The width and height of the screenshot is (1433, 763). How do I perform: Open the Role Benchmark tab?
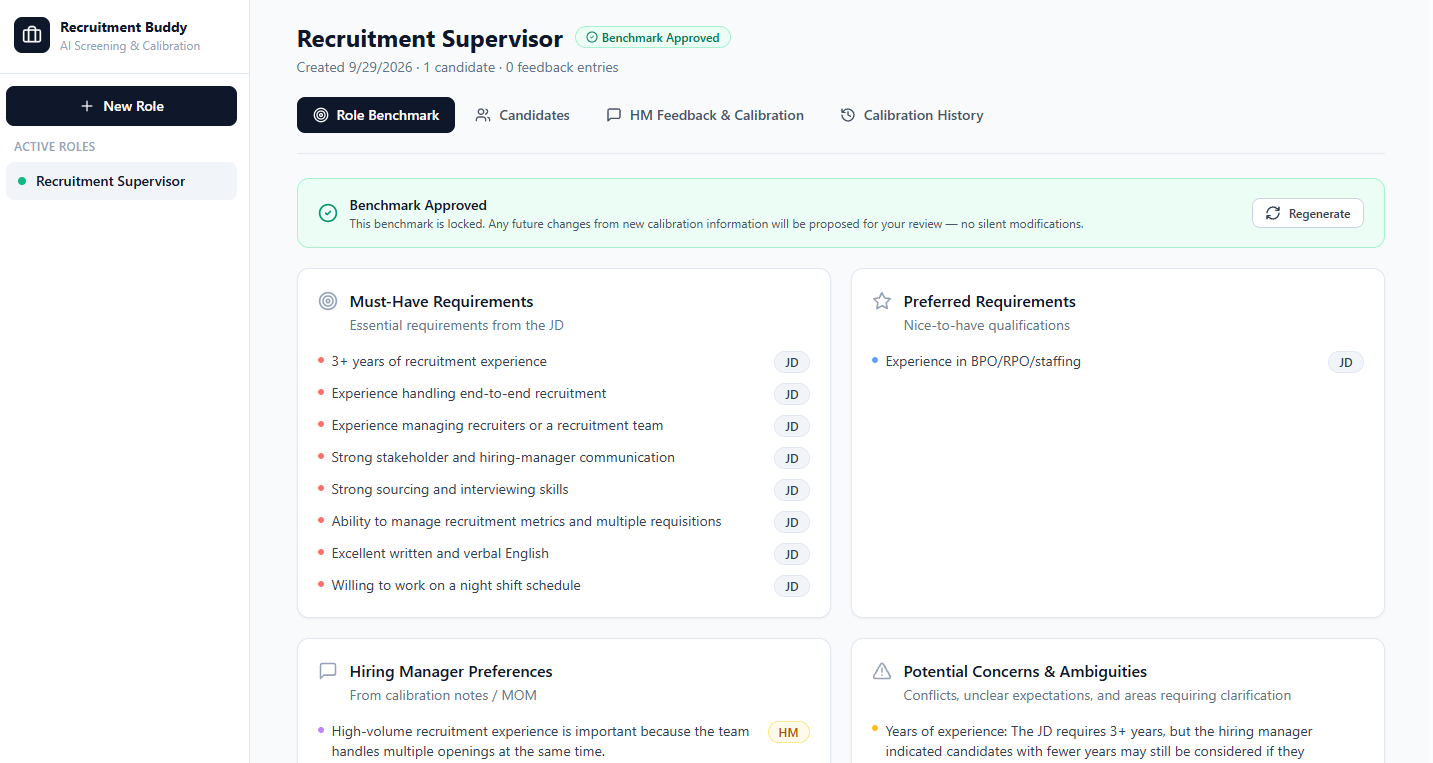[x=376, y=115]
